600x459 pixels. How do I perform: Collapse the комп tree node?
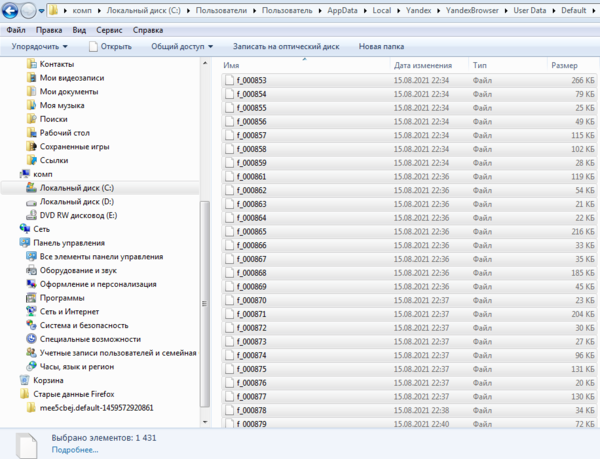[x=12, y=174]
